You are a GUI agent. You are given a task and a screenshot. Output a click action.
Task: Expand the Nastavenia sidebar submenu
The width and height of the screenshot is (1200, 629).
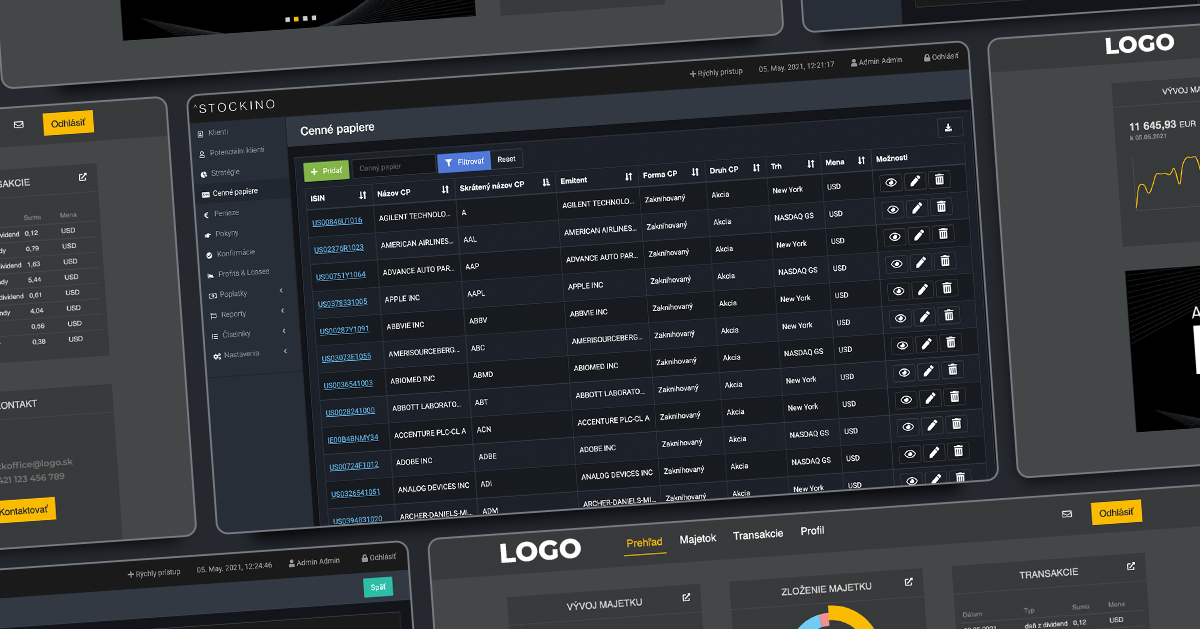pos(285,351)
